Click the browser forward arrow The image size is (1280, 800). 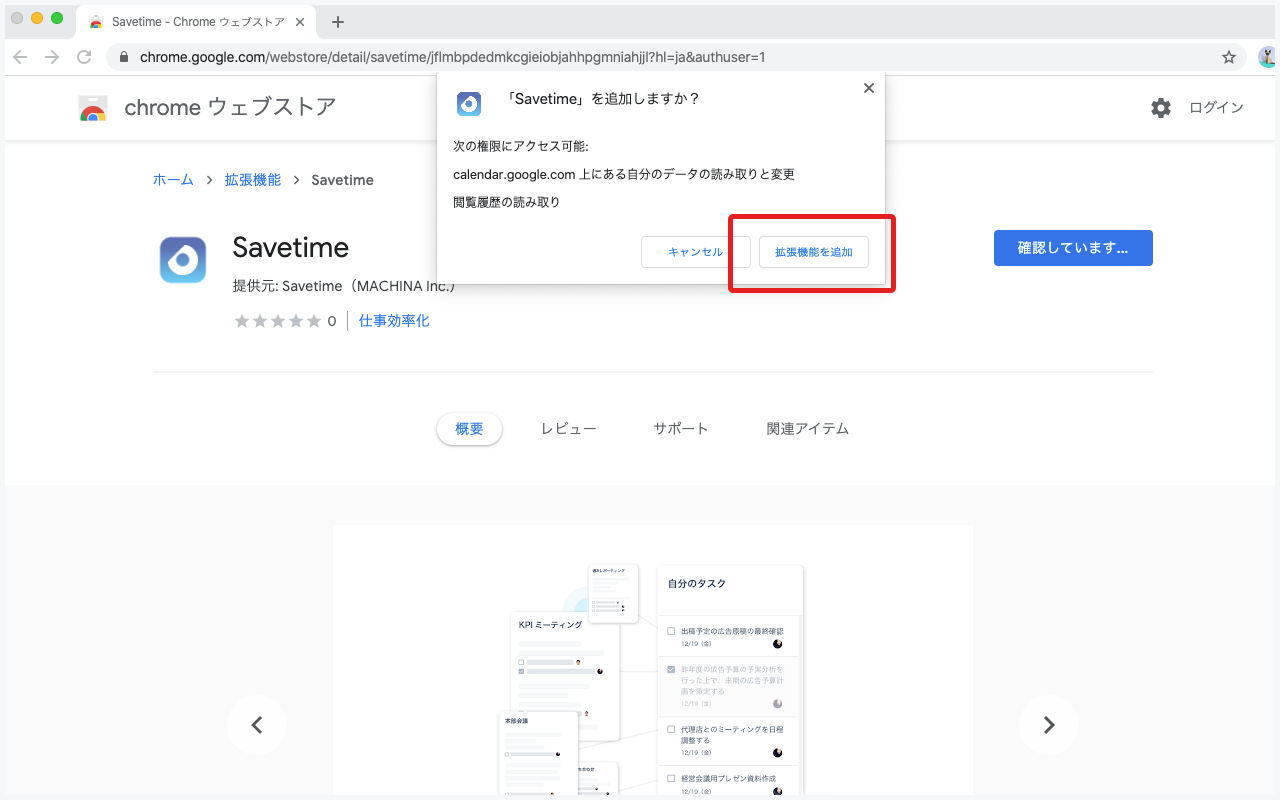click(52, 57)
